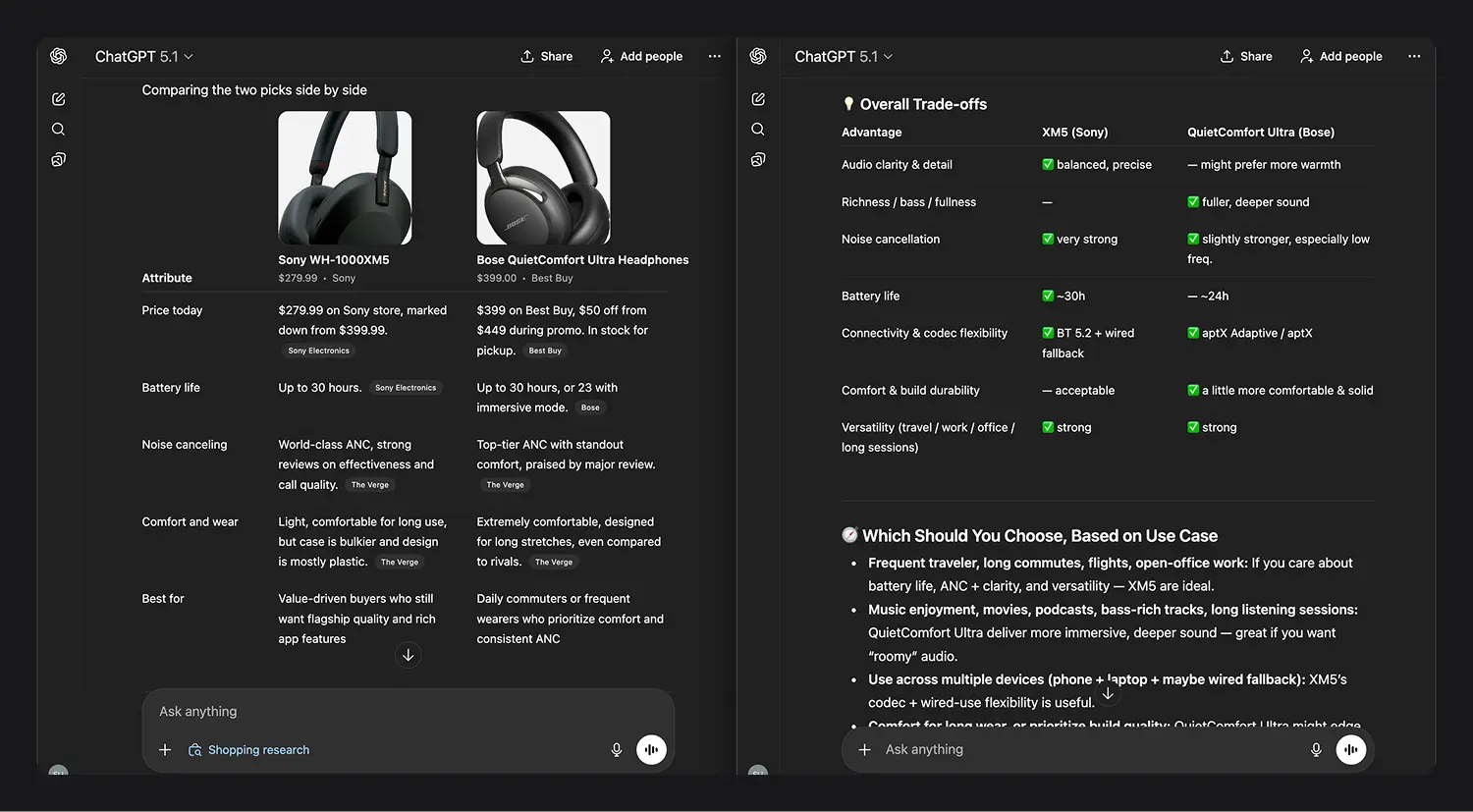Click the 'QuietComfort Ultra (Bose)' column header
The width and height of the screenshot is (1473, 812).
coord(1261,133)
